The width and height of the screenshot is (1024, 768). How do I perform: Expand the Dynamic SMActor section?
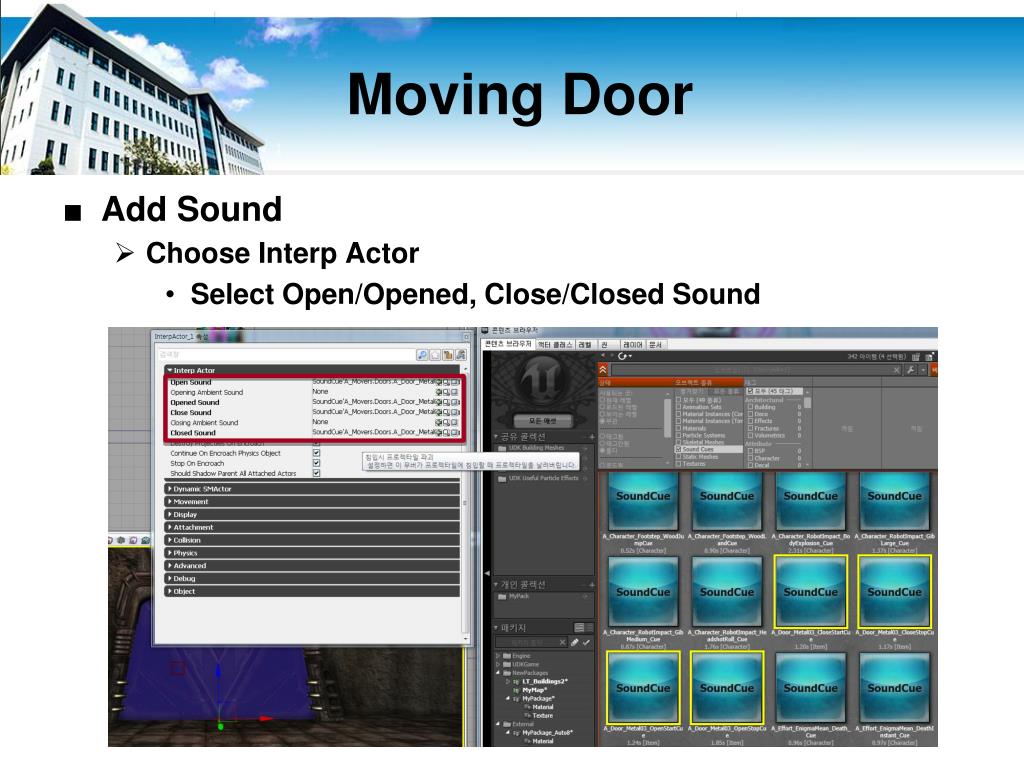pos(169,488)
